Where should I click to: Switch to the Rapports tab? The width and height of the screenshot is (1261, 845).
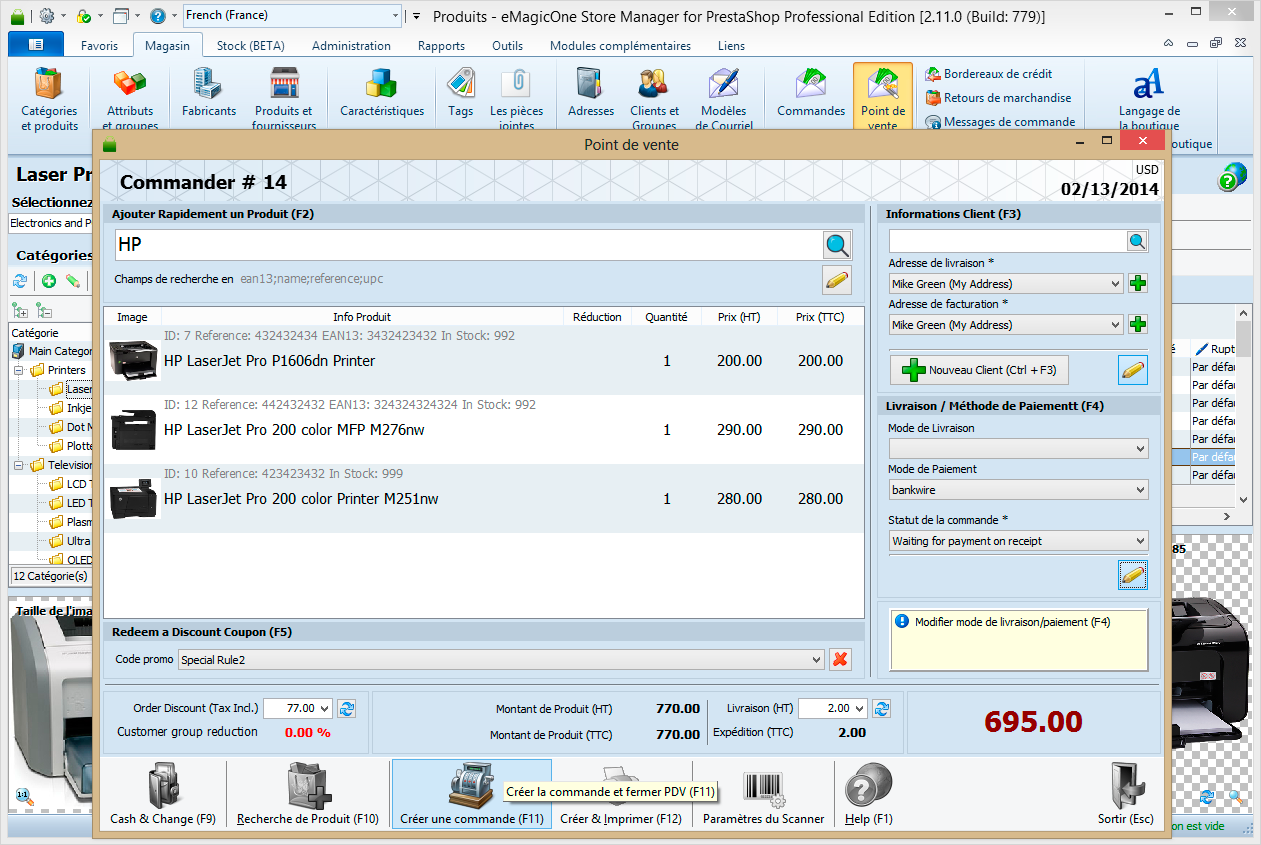(x=441, y=45)
